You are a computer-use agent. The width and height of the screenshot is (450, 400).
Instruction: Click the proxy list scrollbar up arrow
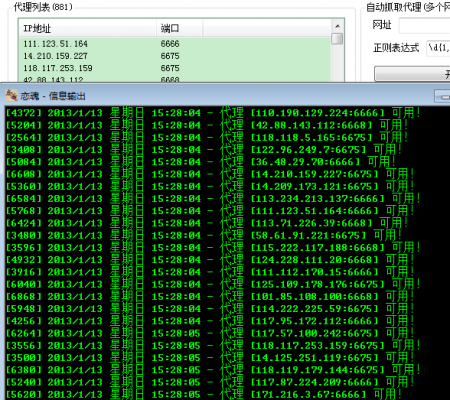coord(337,26)
